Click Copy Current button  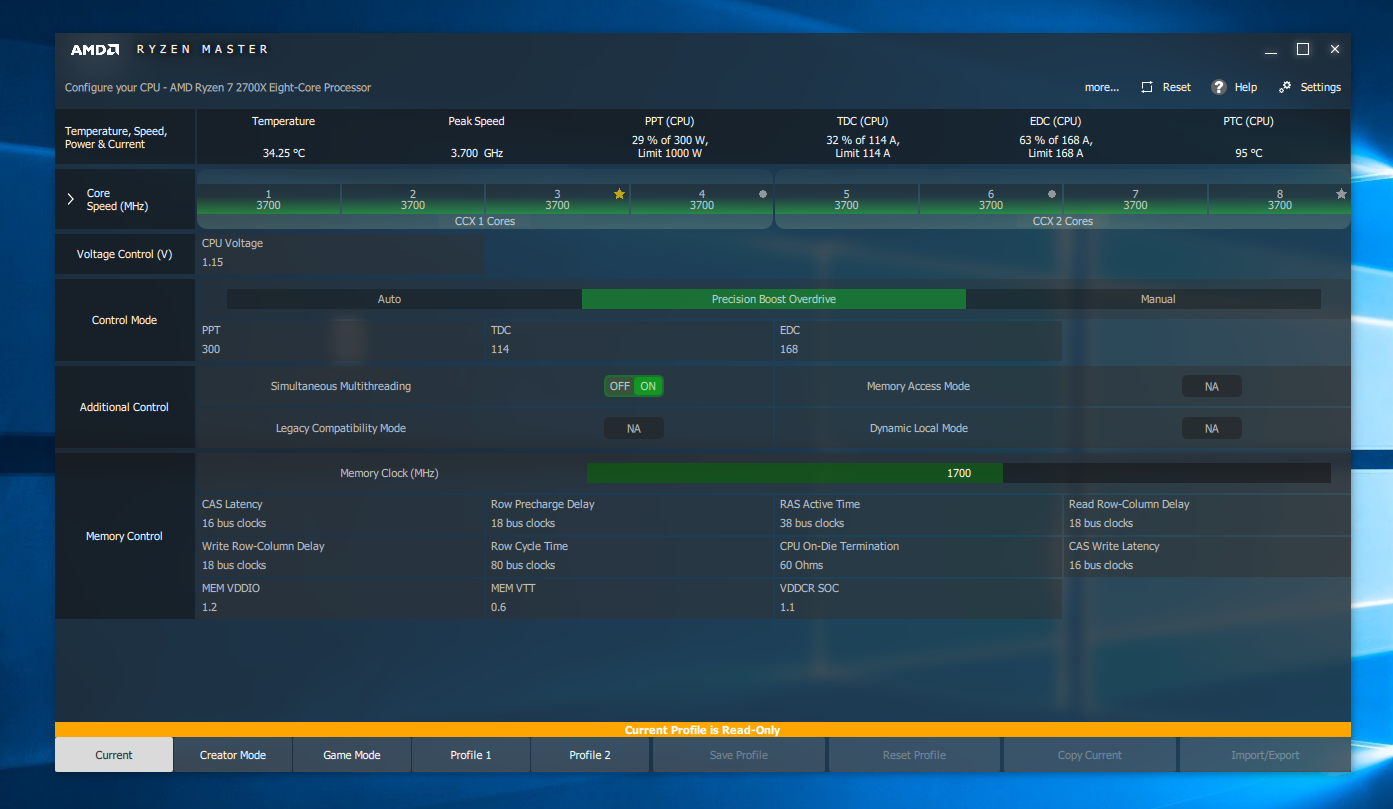click(x=1090, y=755)
